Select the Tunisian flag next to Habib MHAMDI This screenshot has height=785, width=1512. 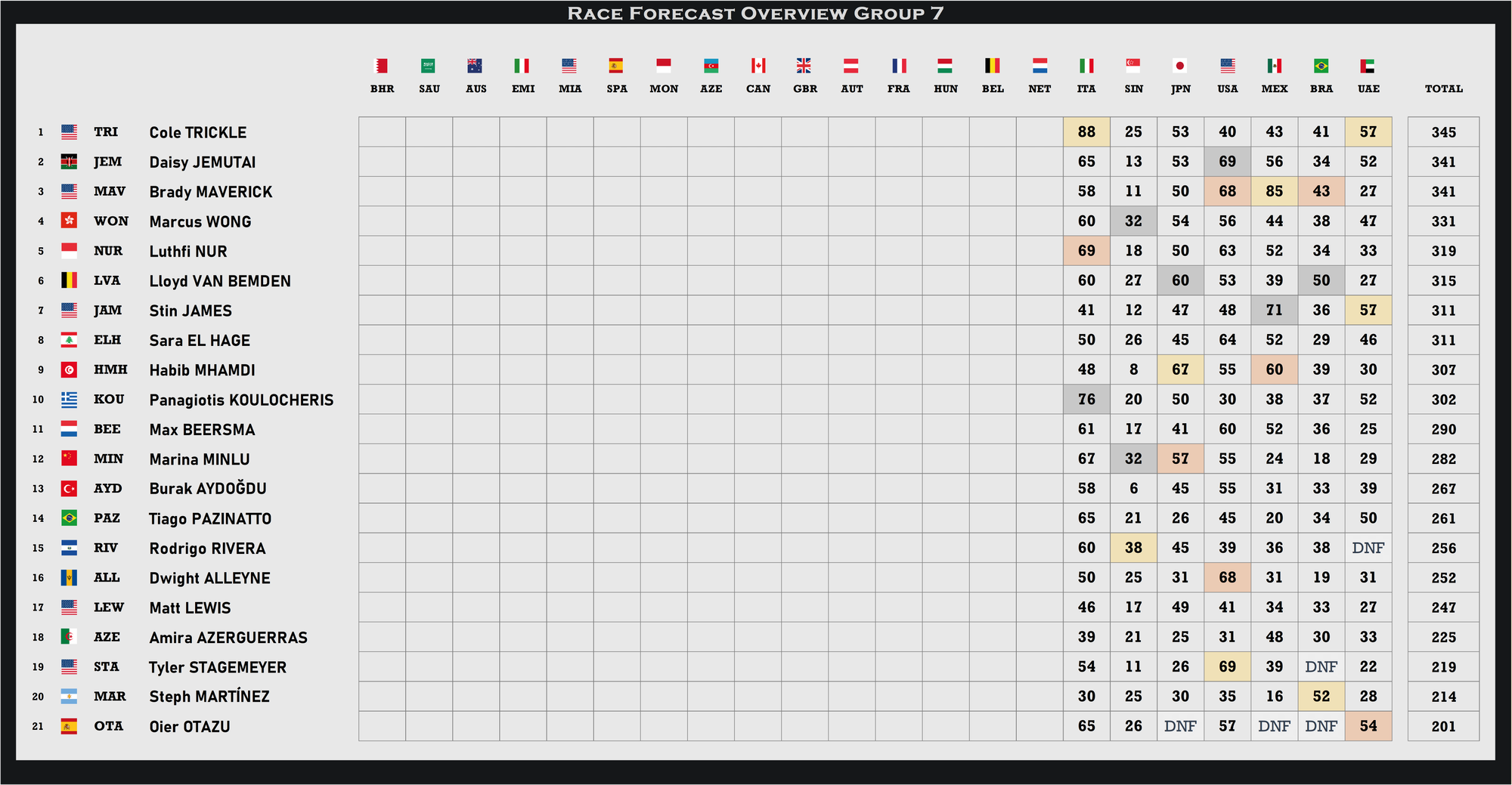[x=69, y=369]
